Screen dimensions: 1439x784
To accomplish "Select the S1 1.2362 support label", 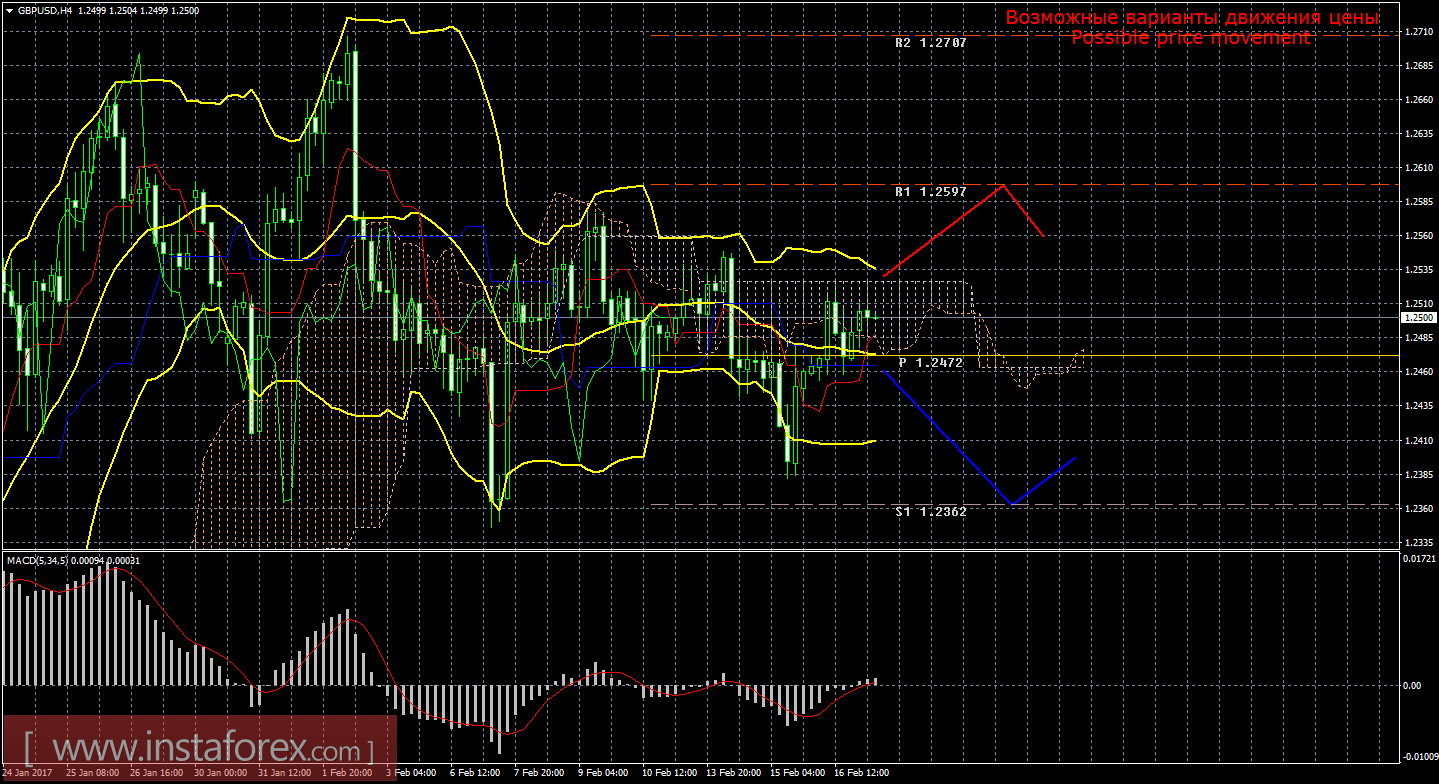I will point(931,511).
